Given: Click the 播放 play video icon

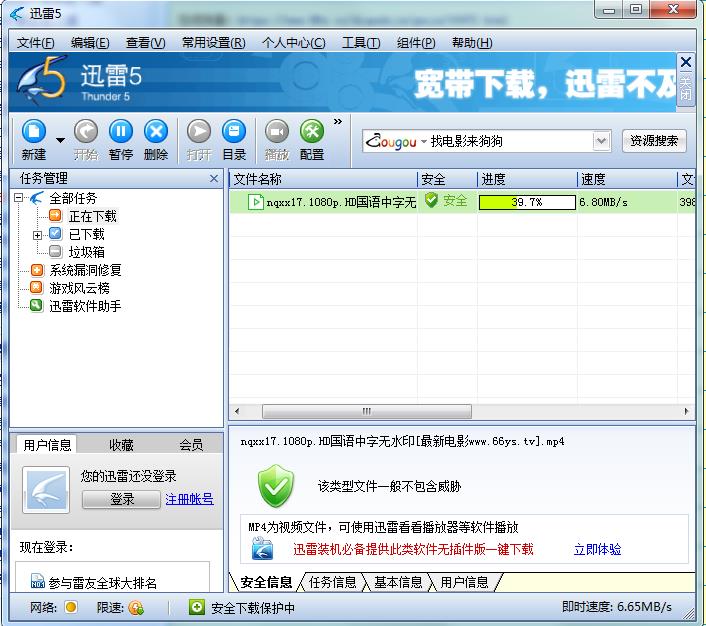Looking at the screenshot, I should [x=276, y=141].
